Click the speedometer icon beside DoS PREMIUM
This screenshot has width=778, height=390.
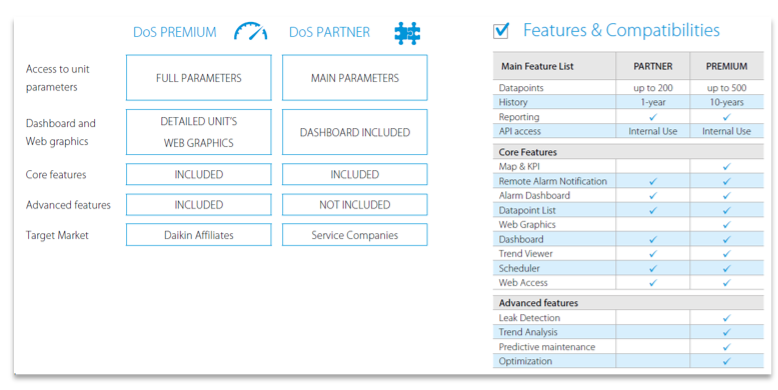(251, 31)
